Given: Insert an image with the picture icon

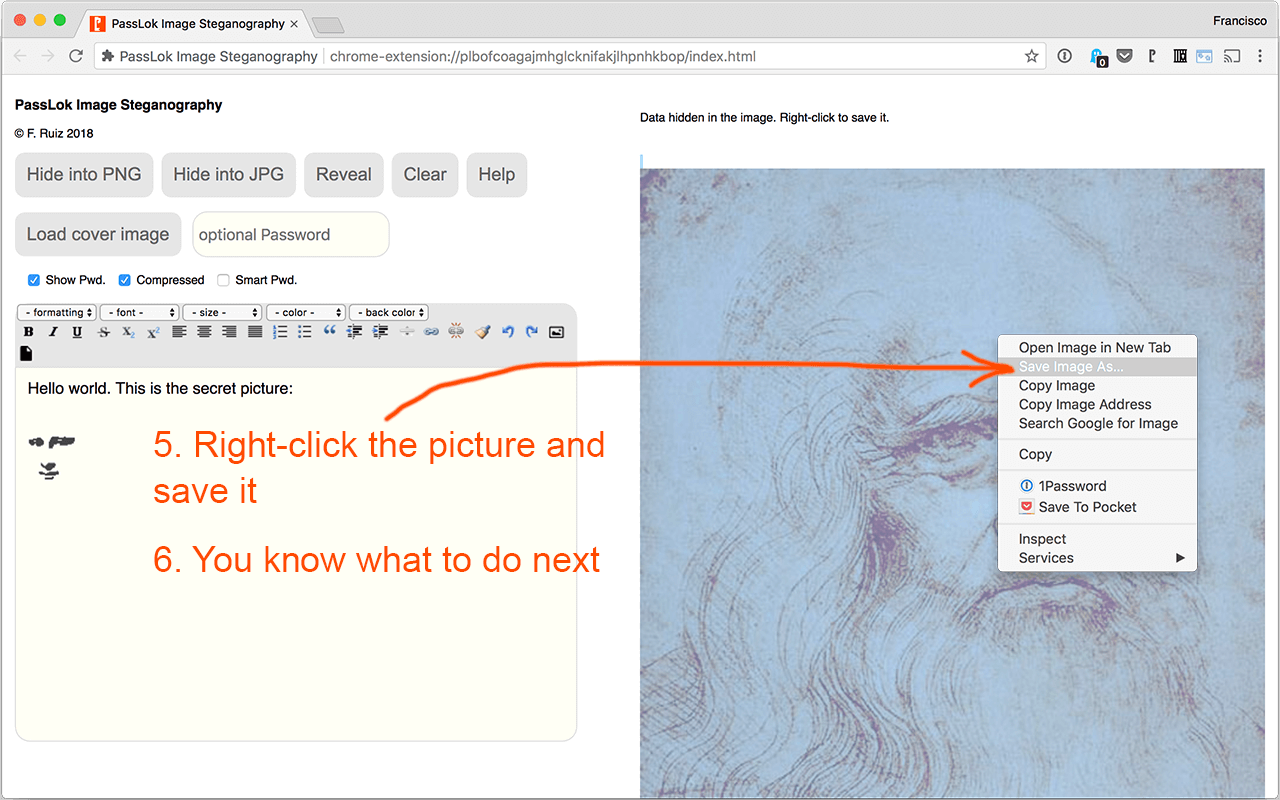Looking at the screenshot, I should (557, 332).
